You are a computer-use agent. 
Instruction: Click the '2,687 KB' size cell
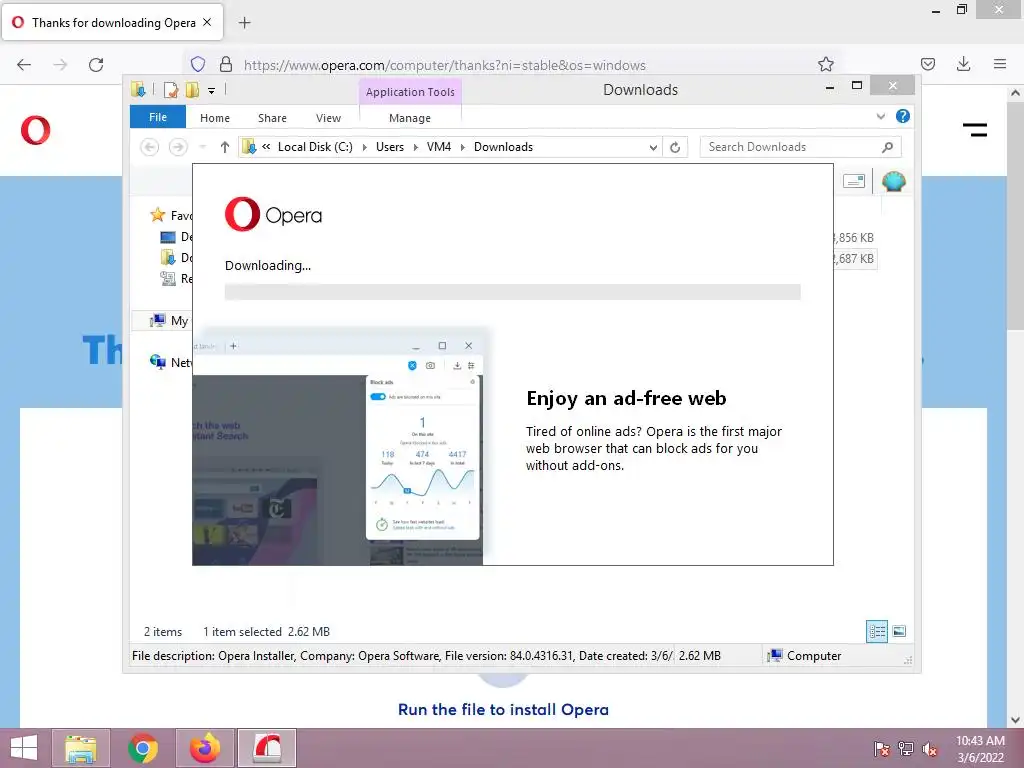[x=856, y=259]
